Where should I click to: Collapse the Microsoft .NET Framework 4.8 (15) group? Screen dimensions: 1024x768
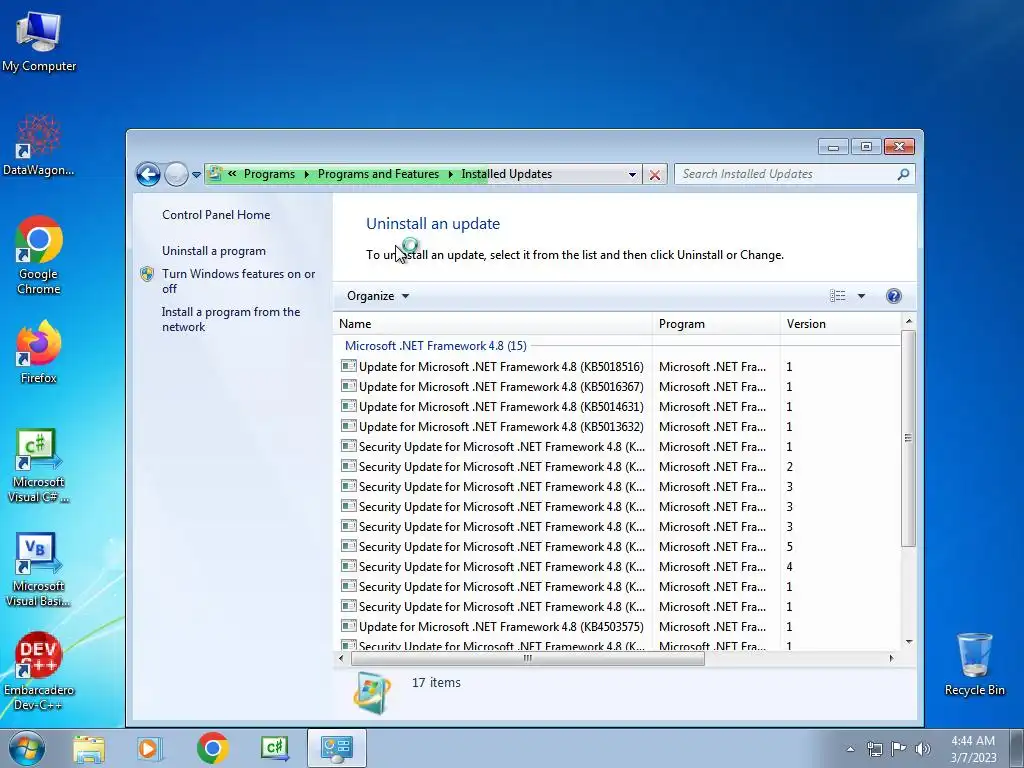[x=436, y=346]
